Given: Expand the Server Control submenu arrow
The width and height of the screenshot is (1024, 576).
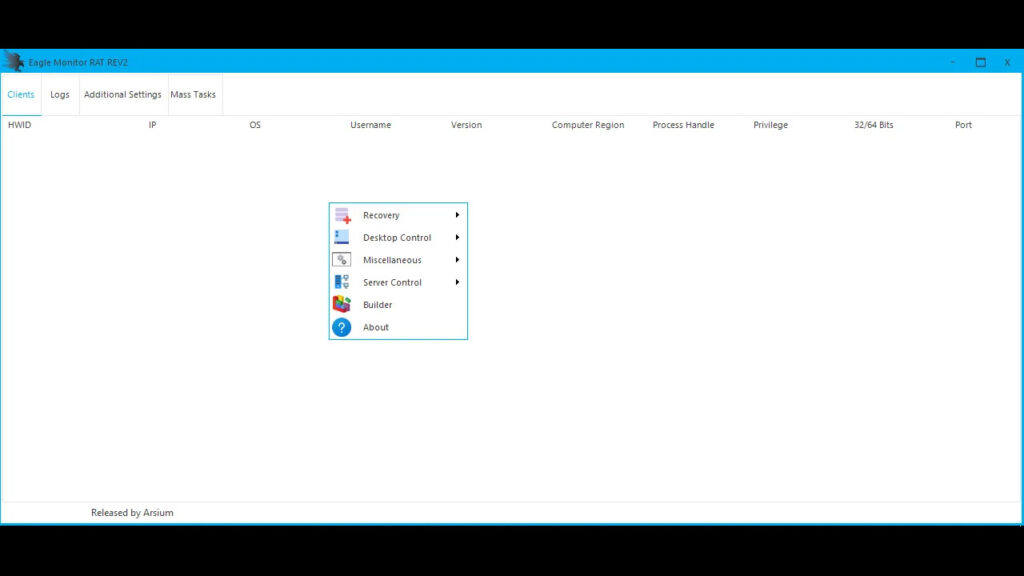Looking at the screenshot, I should (457, 282).
